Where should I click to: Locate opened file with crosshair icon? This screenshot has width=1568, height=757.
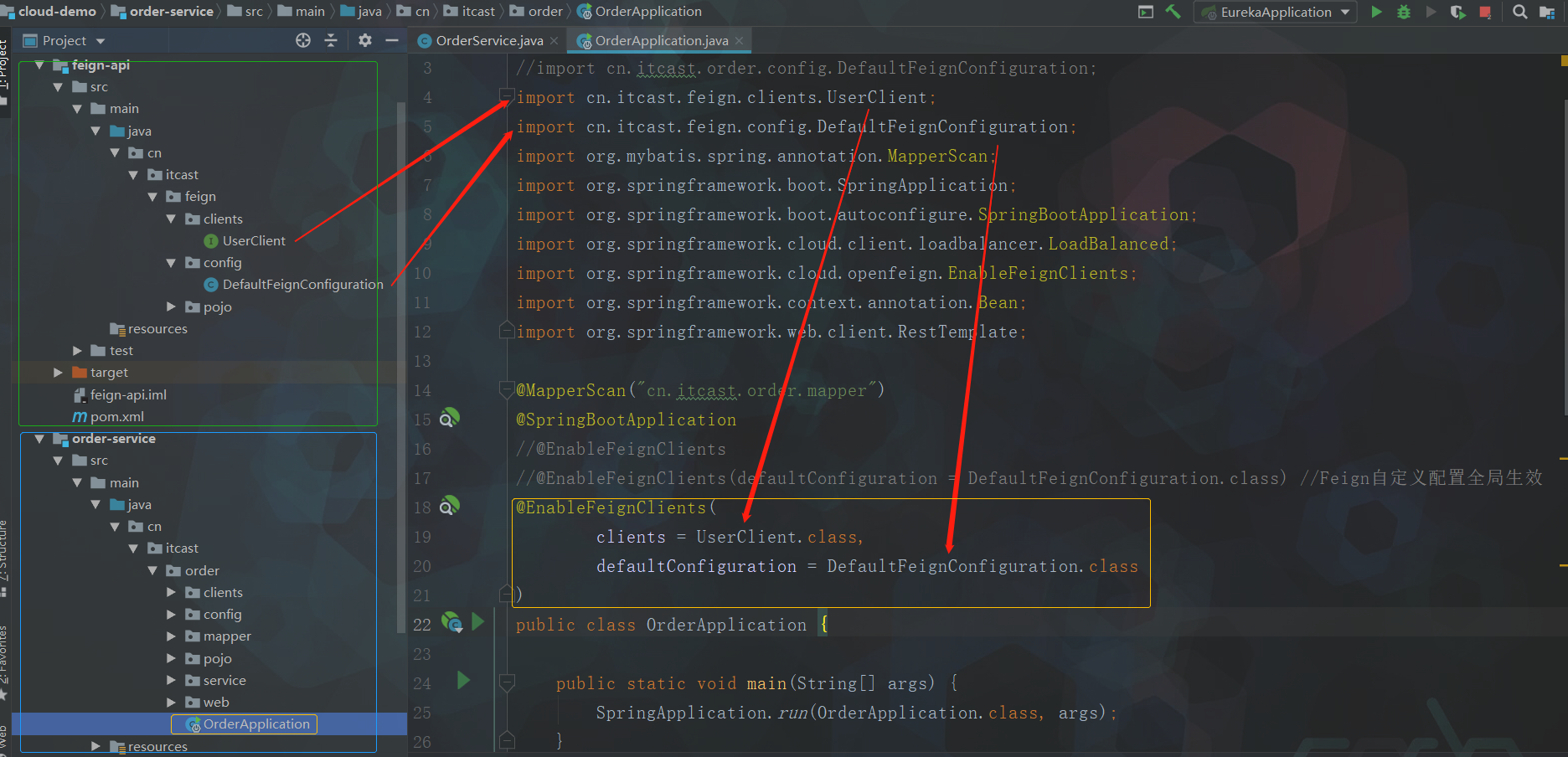[x=303, y=40]
